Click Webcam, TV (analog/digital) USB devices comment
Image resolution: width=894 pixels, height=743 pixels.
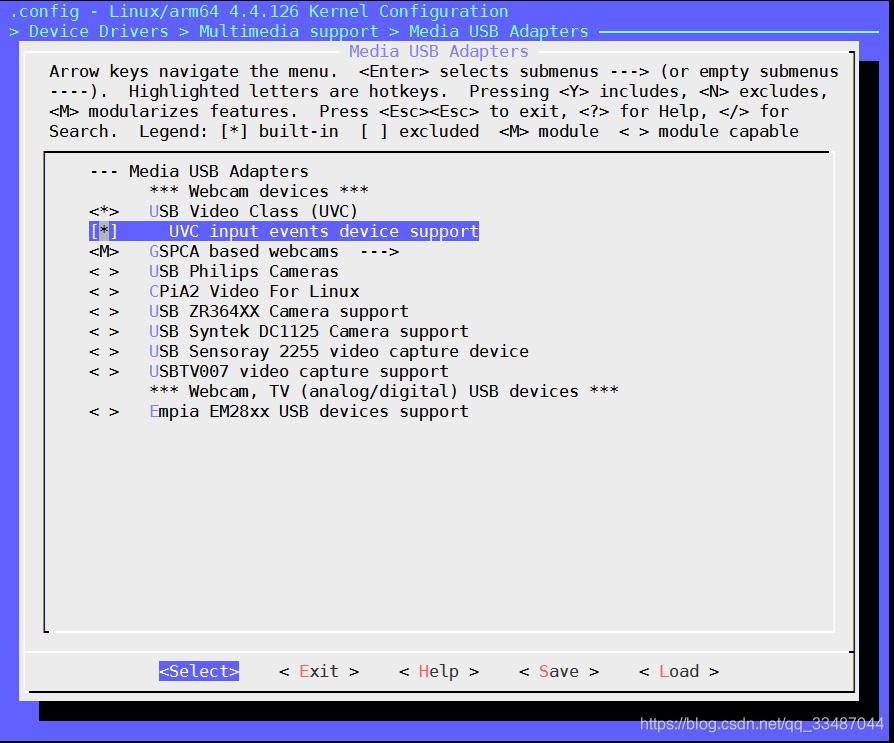click(x=384, y=392)
